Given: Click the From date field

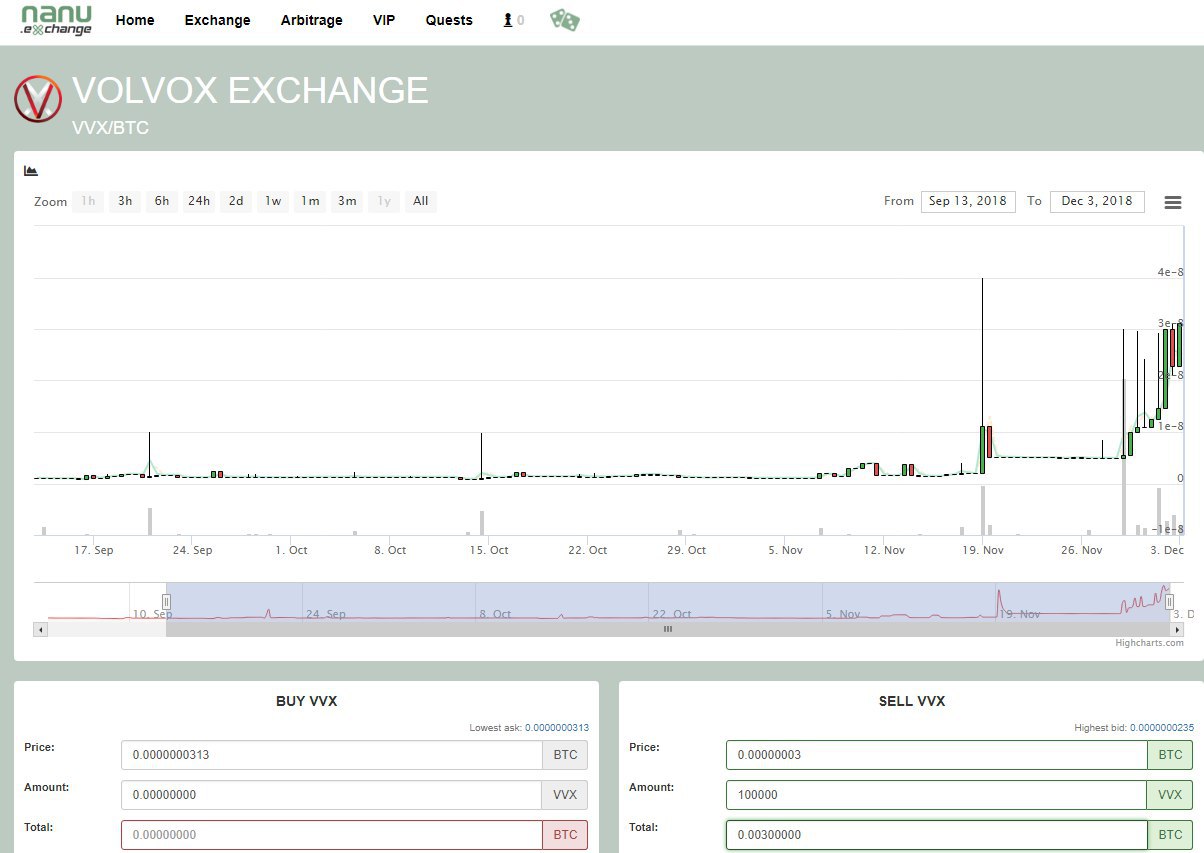Looking at the screenshot, I should coord(968,201).
